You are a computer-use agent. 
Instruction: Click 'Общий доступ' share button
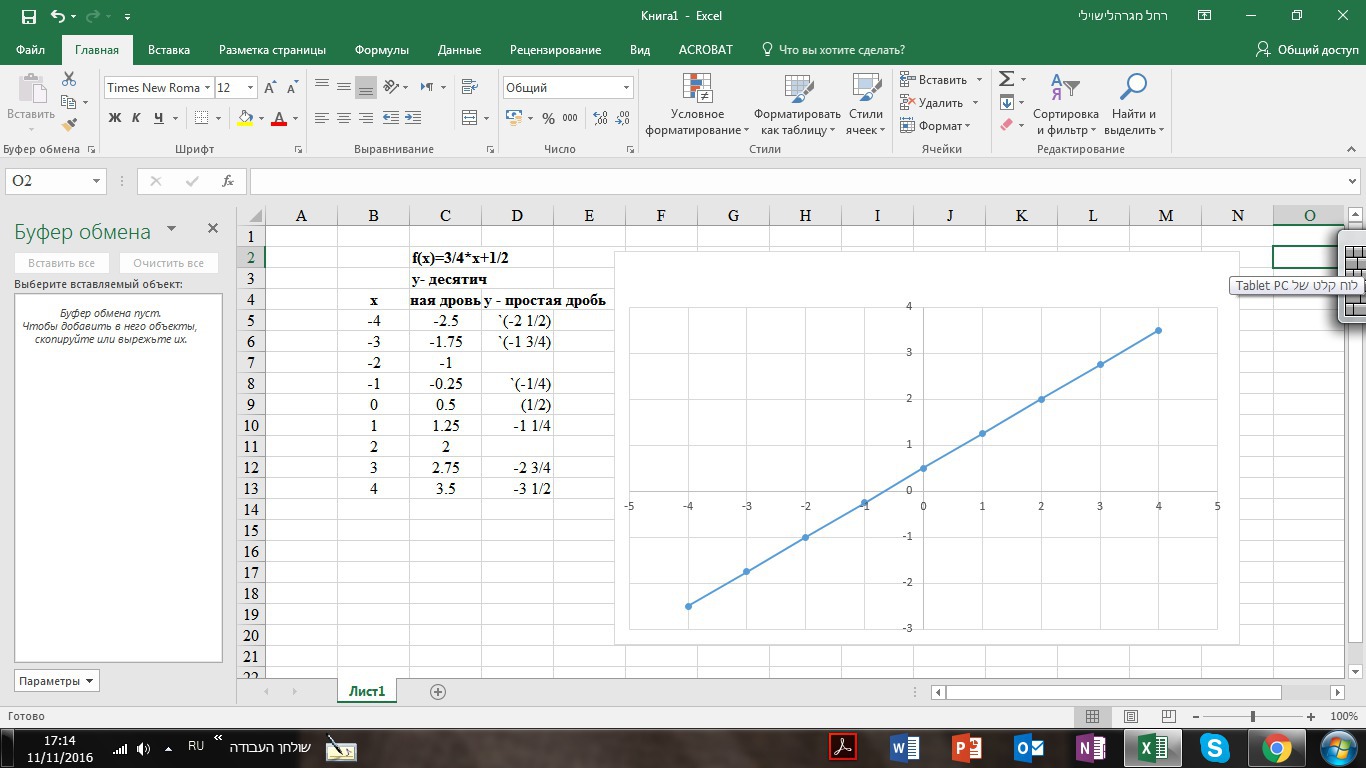coord(1307,50)
